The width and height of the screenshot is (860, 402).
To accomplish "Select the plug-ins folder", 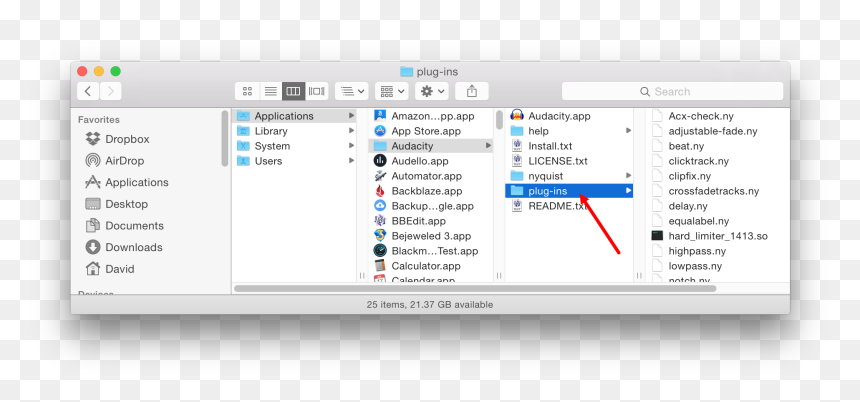I will coord(569,191).
